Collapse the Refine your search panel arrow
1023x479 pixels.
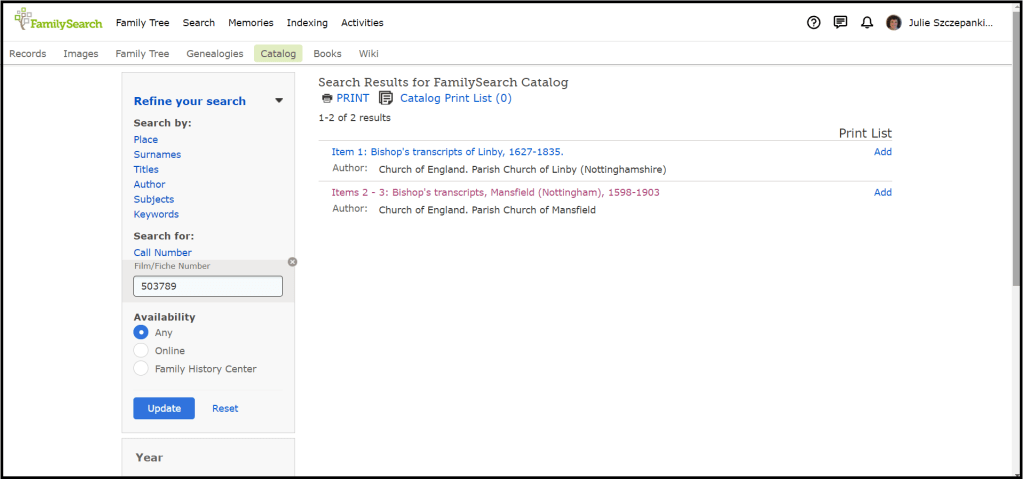[279, 101]
